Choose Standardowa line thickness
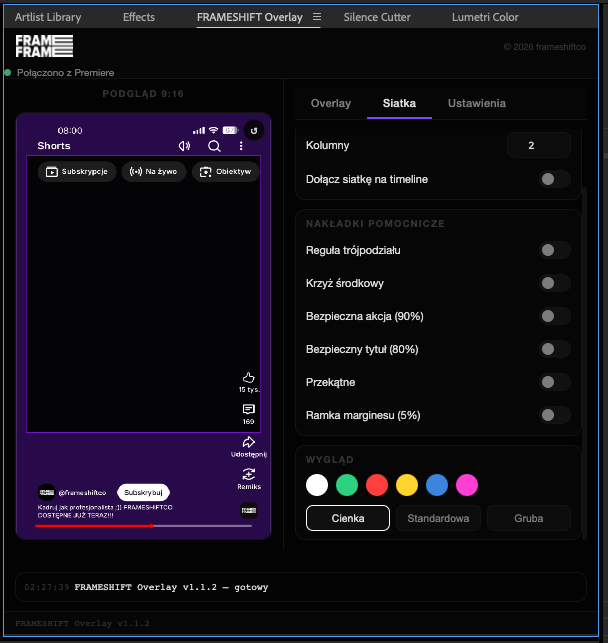This screenshot has height=643, width=608. pyautogui.click(x=438, y=518)
